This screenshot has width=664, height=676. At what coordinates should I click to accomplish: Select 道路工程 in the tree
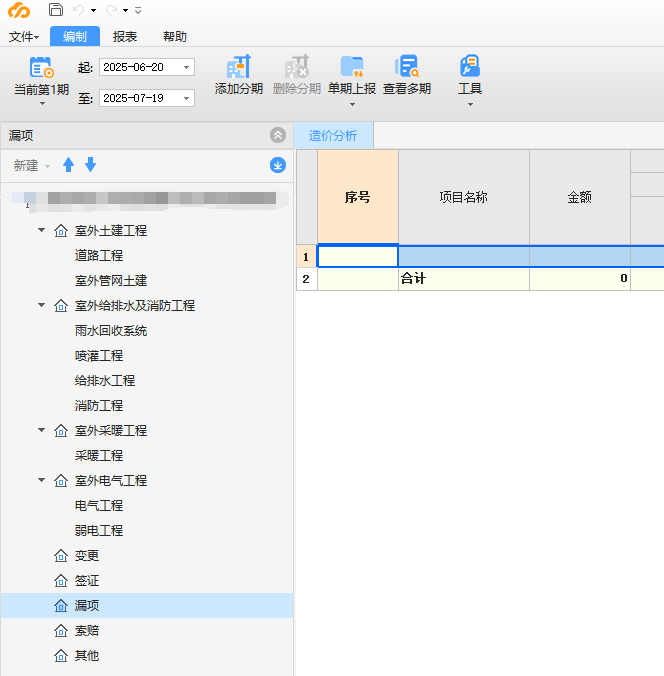coord(99,256)
